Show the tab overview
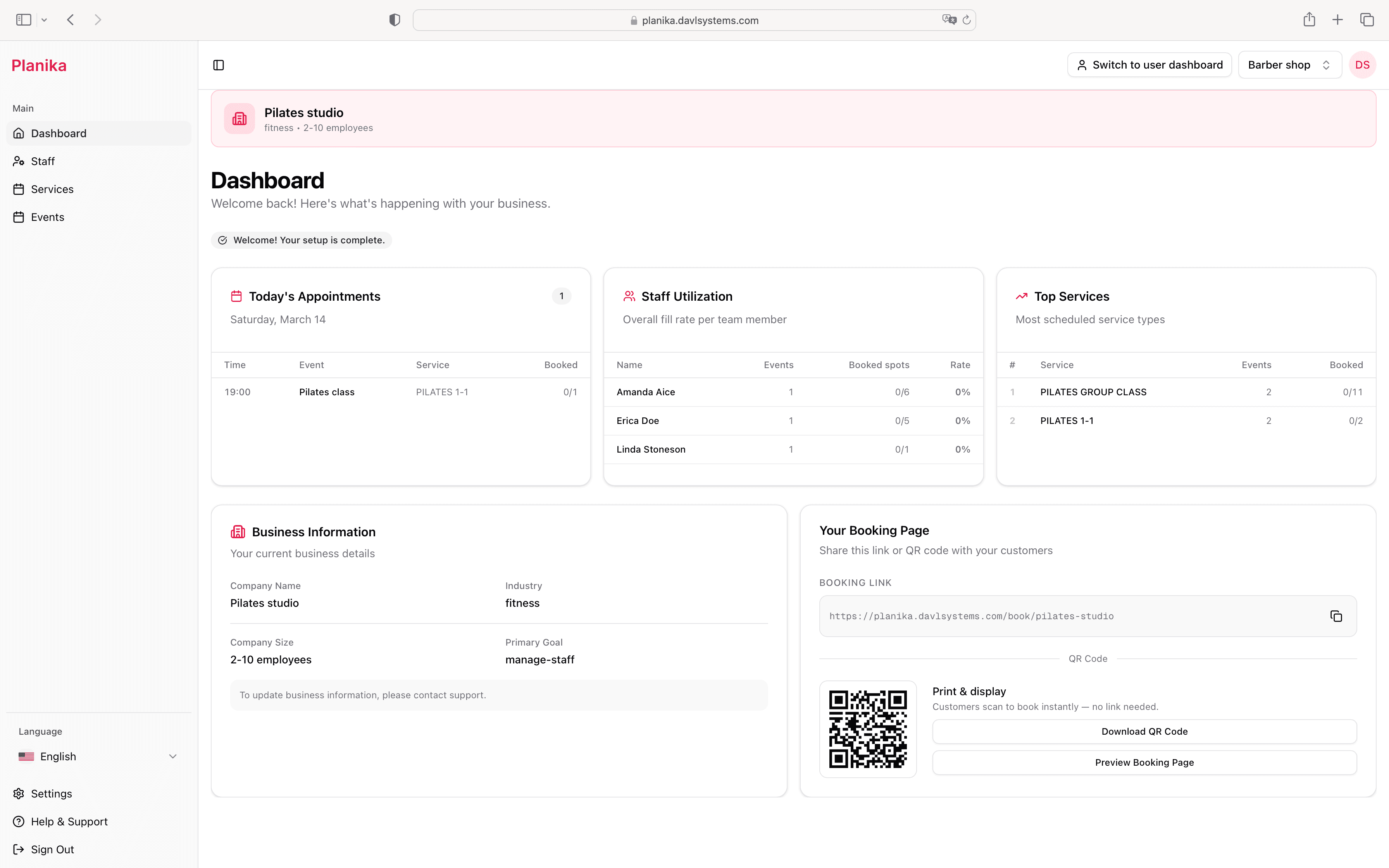The height and width of the screenshot is (868, 1389). 1367,20
